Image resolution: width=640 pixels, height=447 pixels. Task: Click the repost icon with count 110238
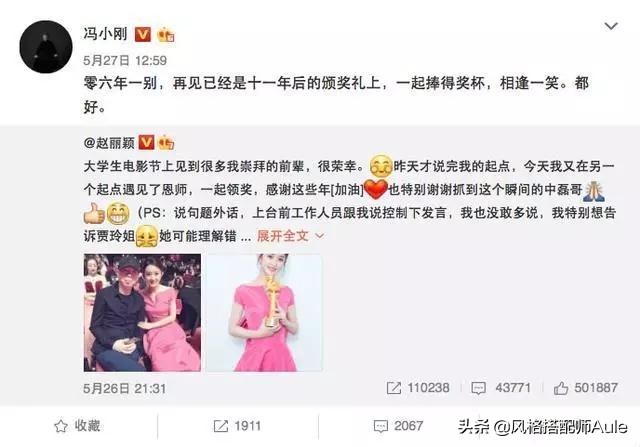pos(393,388)
